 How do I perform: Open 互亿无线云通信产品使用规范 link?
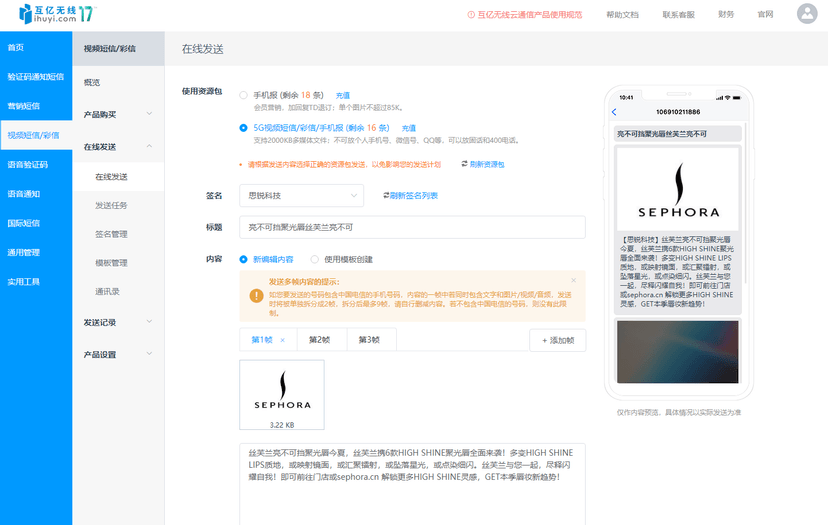(x=530, y=15)
